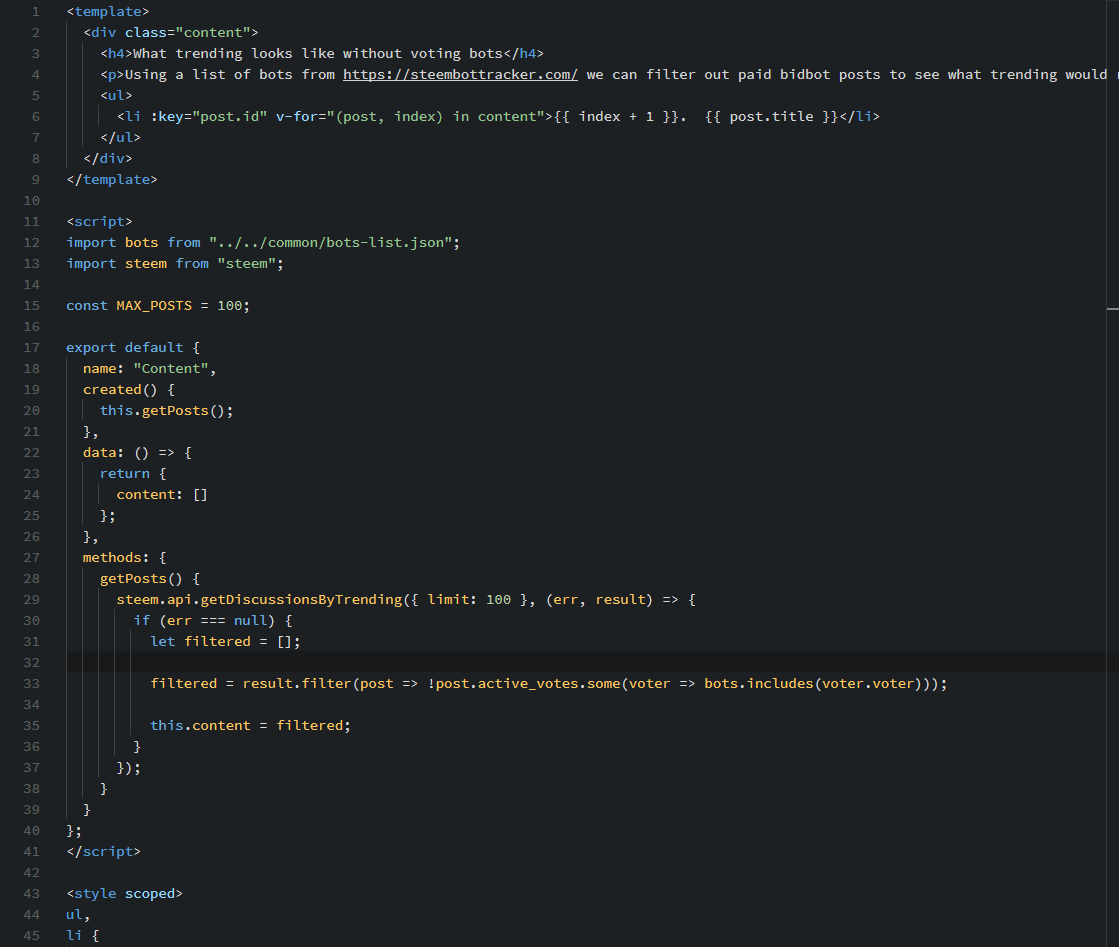
Task: Place cursor on class="content" attribute
Action: [187, 32]
